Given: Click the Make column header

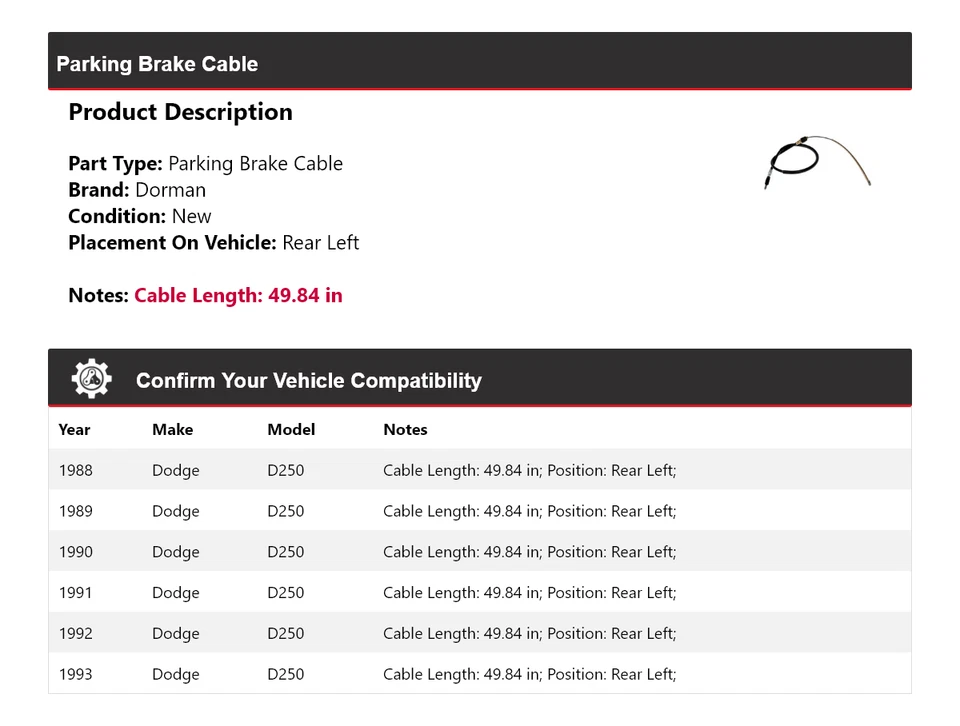Looking at the screenshot, I should [172, 429].
